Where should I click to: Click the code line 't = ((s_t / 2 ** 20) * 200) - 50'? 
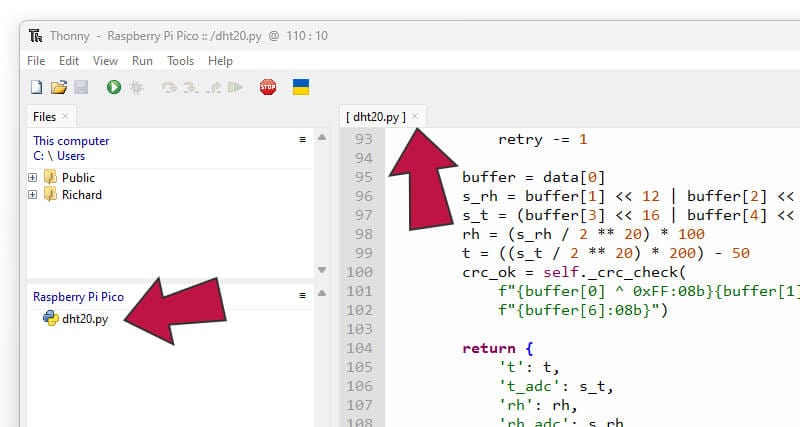point(606,254)
